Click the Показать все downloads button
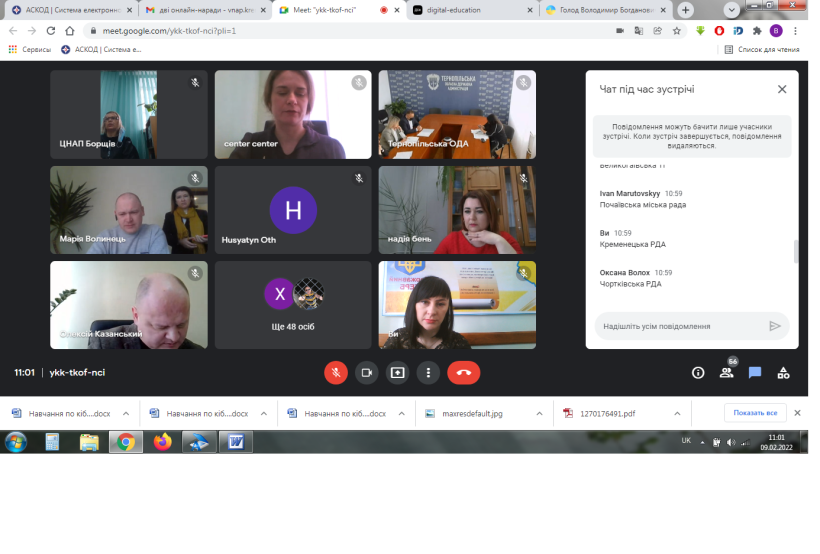The height and width of the screenshot is (554, 820). pos(755,413)
